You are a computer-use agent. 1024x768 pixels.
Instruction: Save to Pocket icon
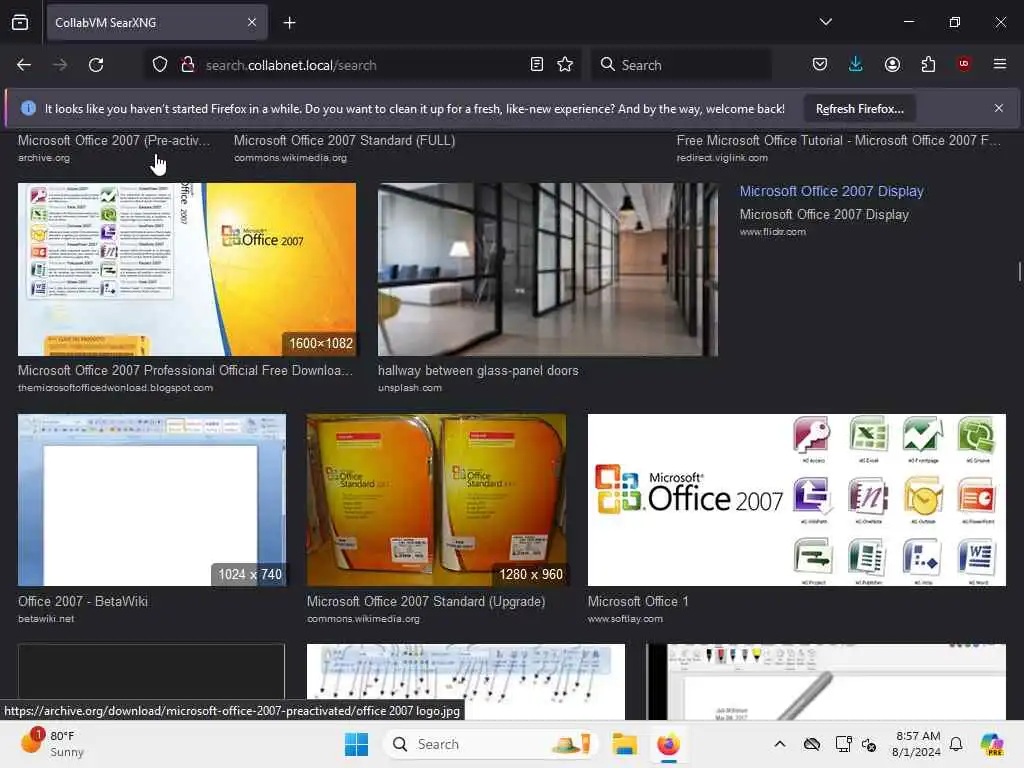coord(820,65)
